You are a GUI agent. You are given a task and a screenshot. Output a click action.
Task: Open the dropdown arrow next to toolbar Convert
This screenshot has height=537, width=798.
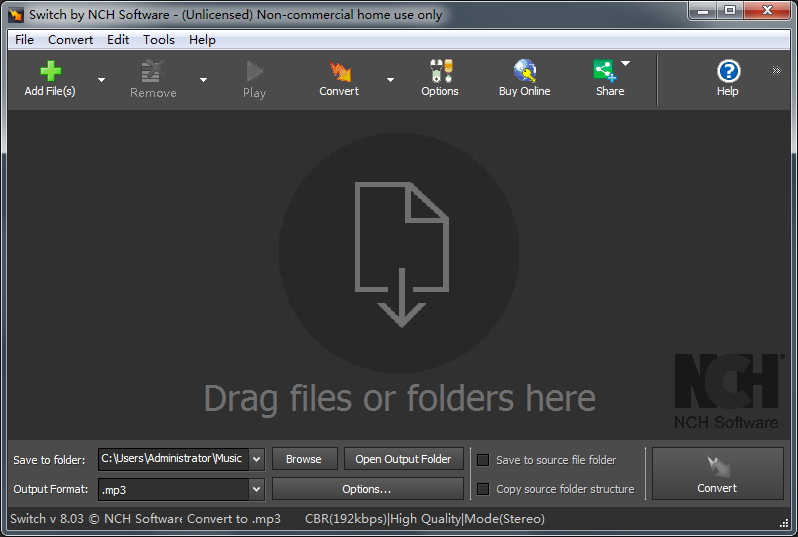(x=390, y=80)
